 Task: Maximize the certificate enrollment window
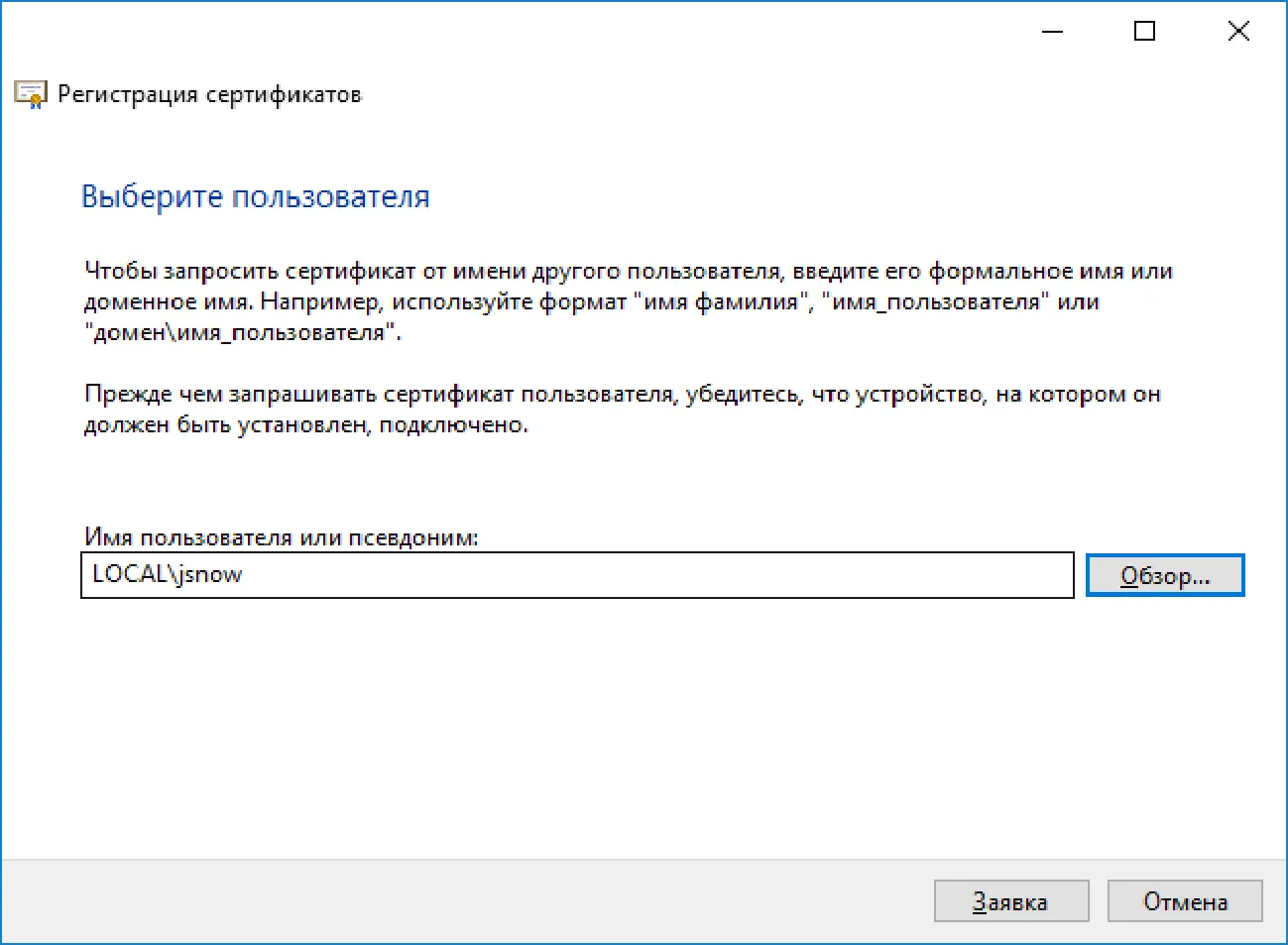pos(1144,32)
